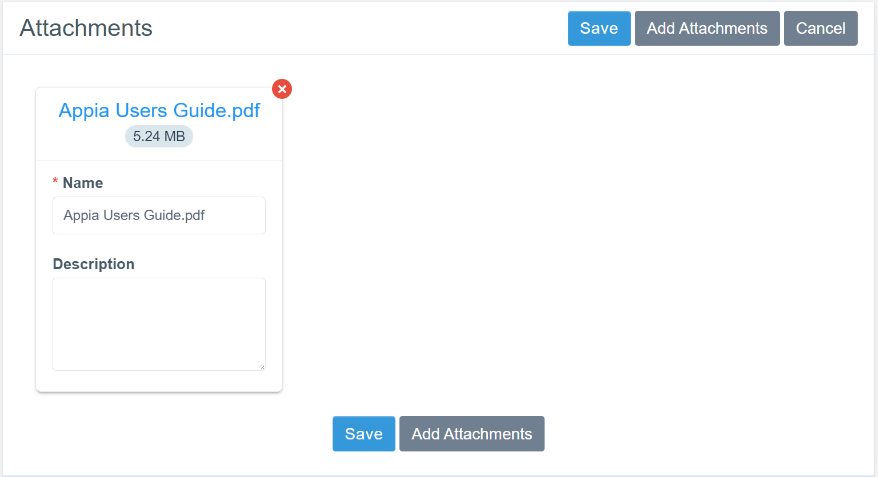Cancel the attachments form
The width and height of the screenshot is (878, 477).
point(820,28)
